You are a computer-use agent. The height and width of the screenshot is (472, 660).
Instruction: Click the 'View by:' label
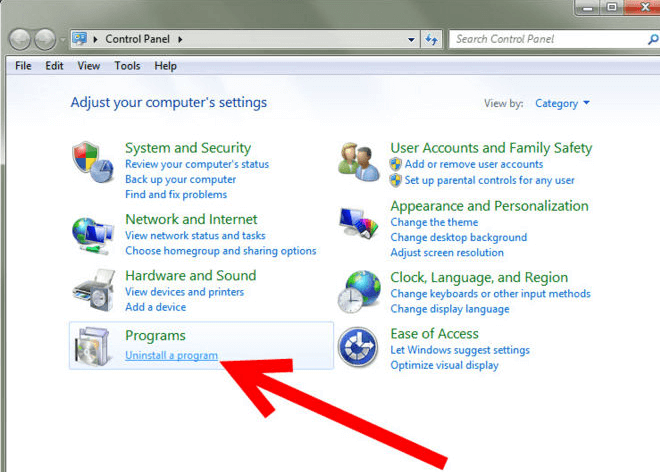503,104
